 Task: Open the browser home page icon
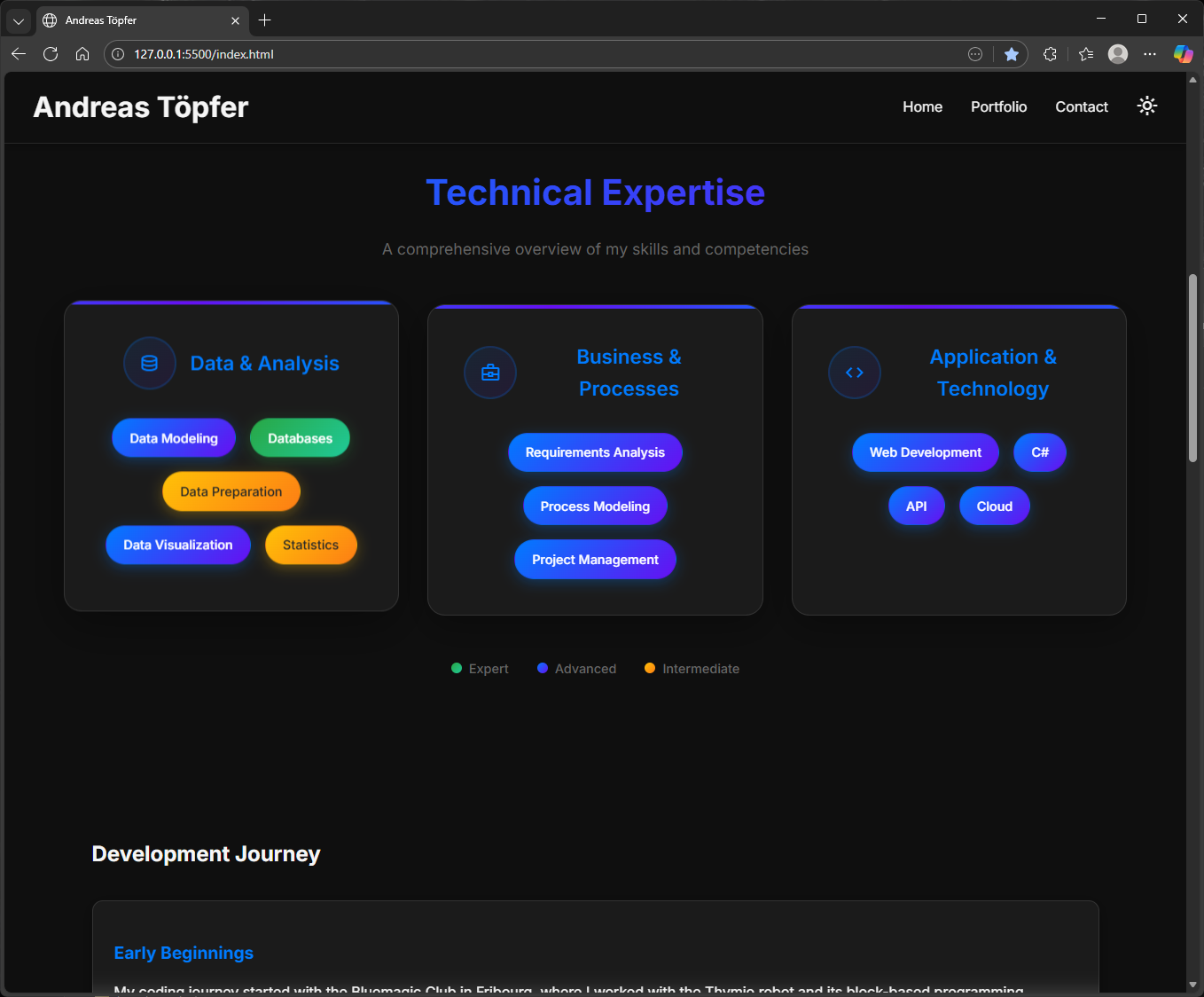point(82,54)
